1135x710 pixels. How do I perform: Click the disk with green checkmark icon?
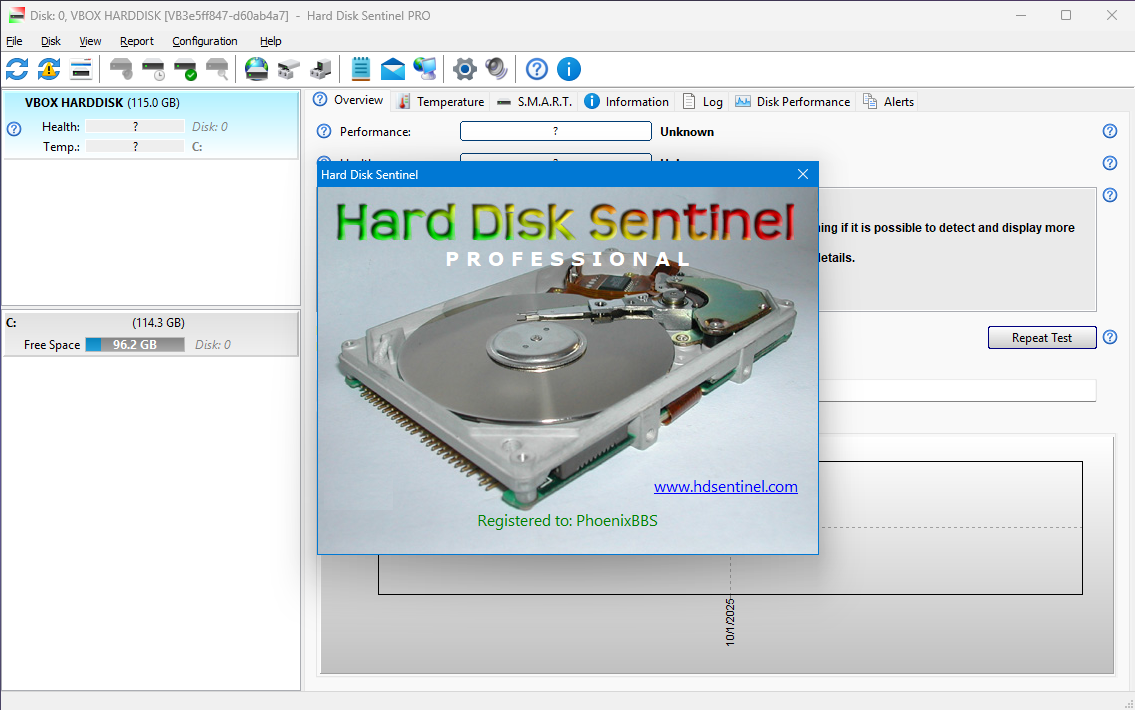(x=185, y=69)
